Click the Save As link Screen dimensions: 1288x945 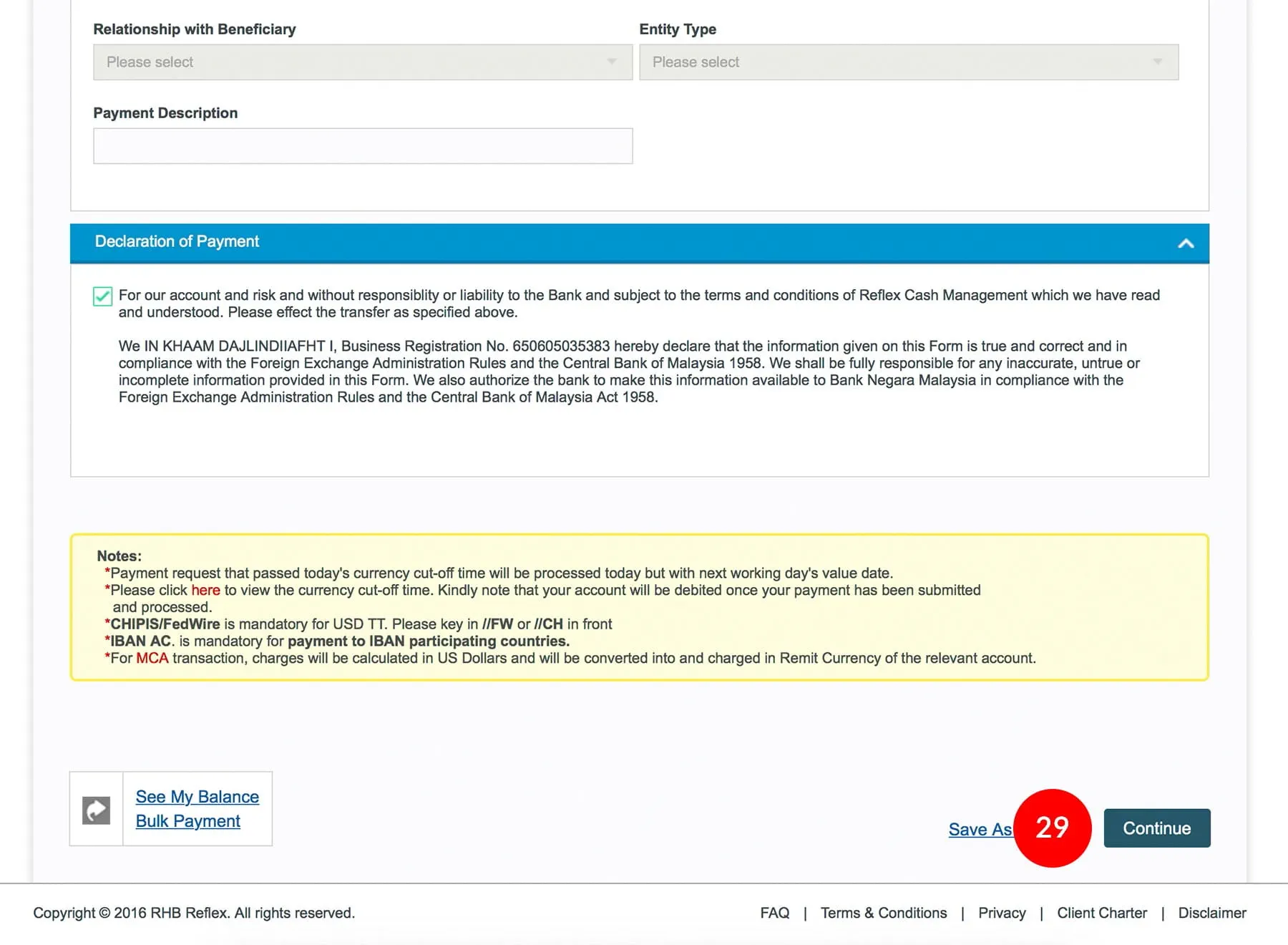point(979,829)
